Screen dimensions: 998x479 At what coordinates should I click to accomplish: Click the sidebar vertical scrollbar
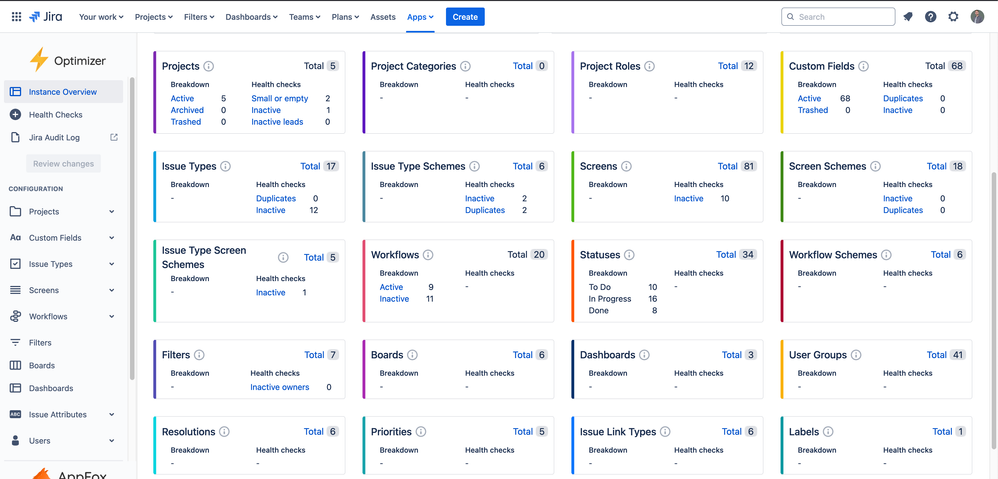(132, 228)
